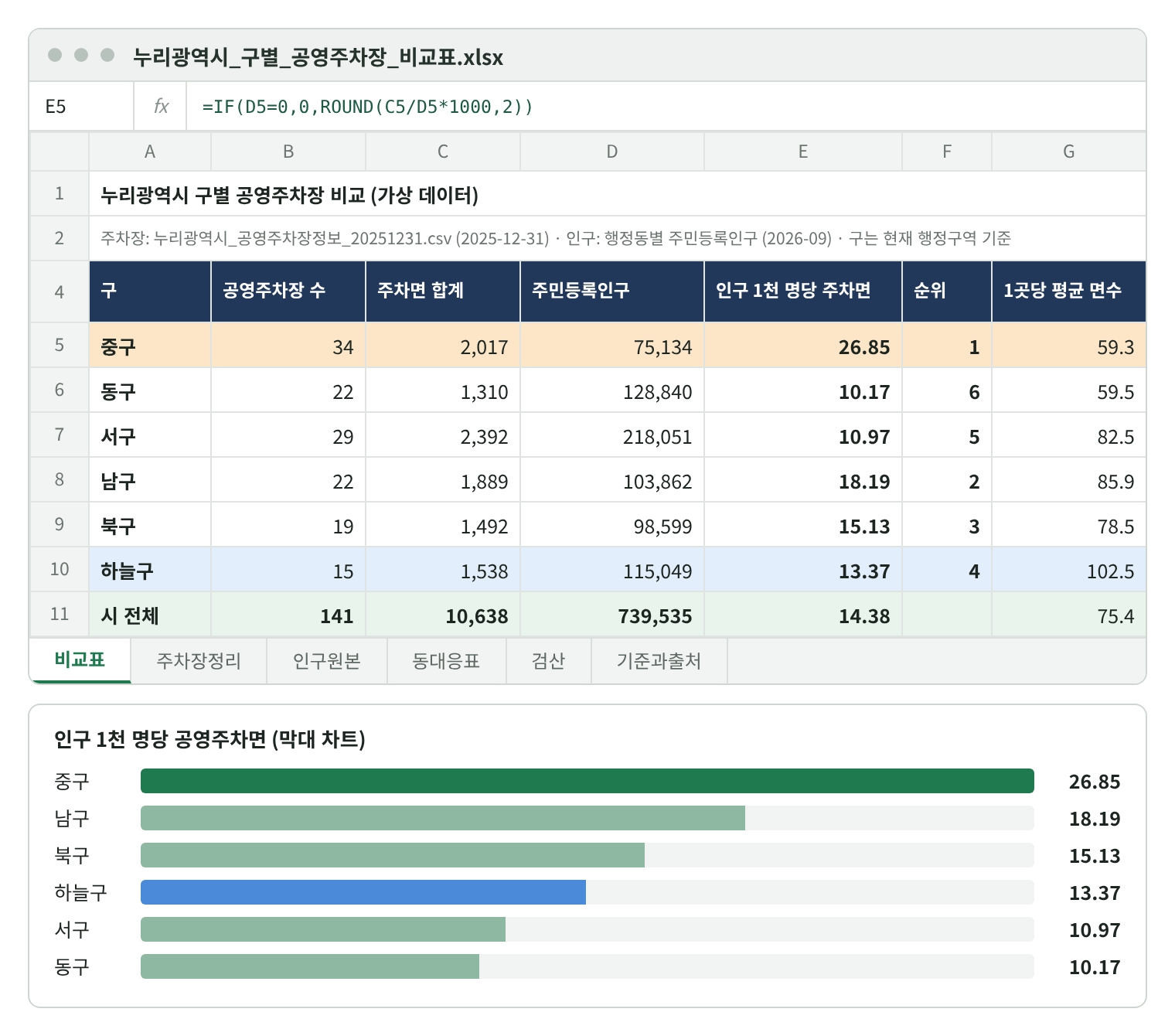Viewport: 1175px width, 1036px height.
Task: Select the cell showing 102.5
Action: 1069,570
